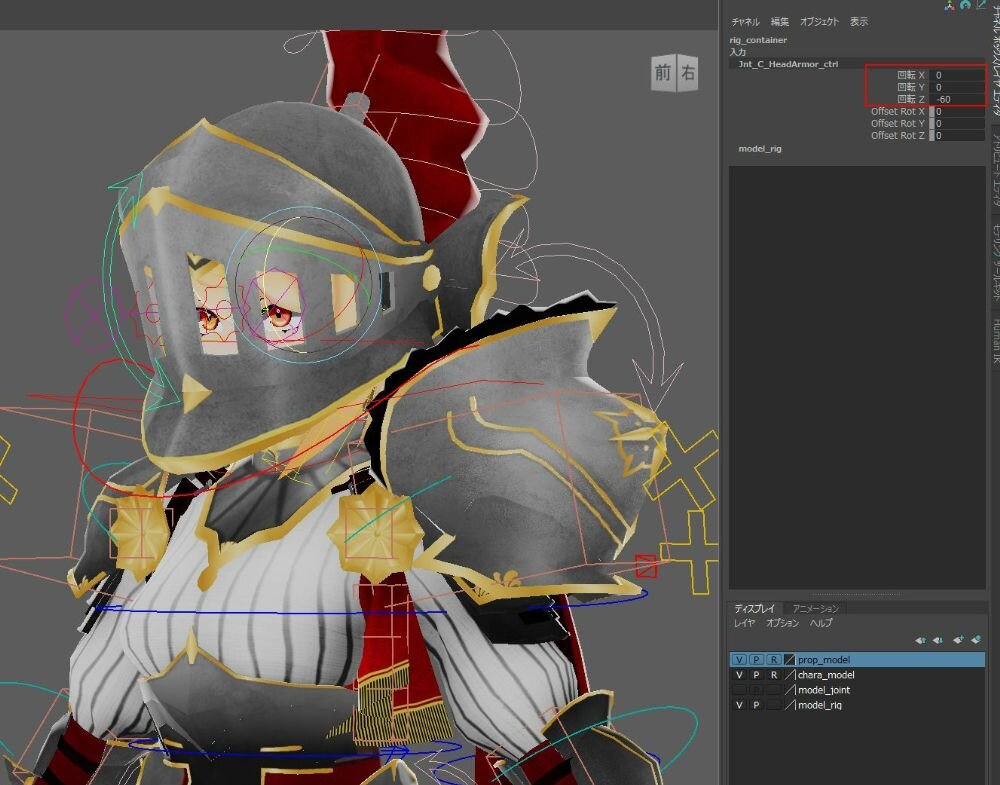Click the 右 face of view cube
This screenshot has width=1000, height=785.
coord(688,73)
